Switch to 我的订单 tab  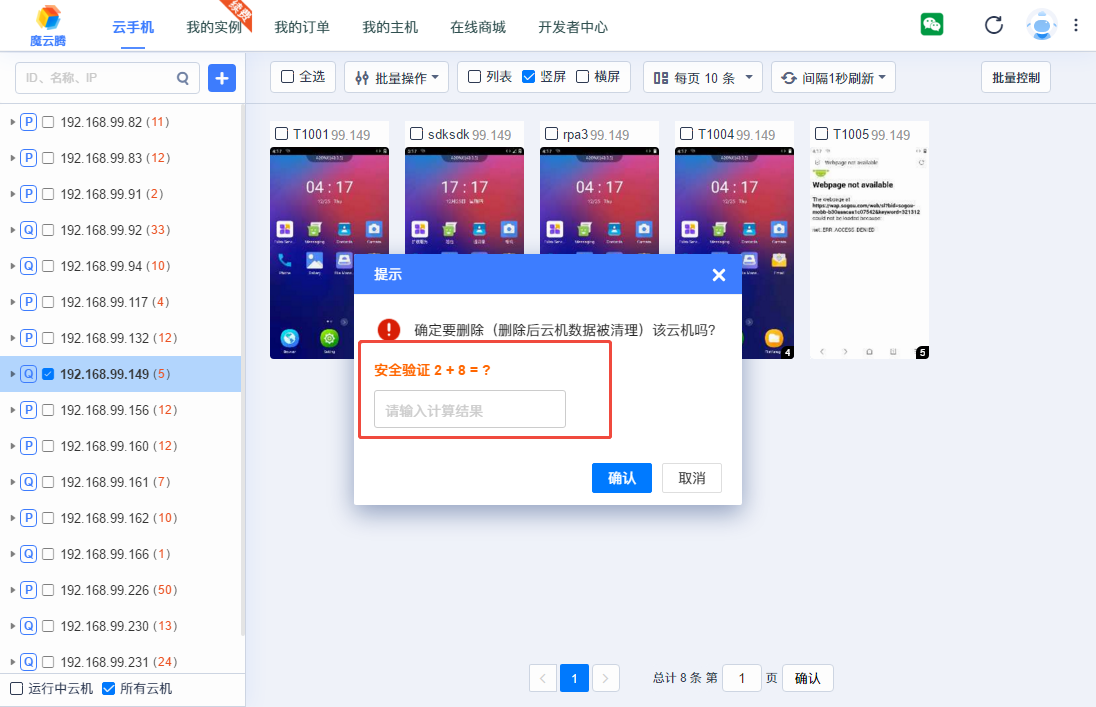coord(302,27)
